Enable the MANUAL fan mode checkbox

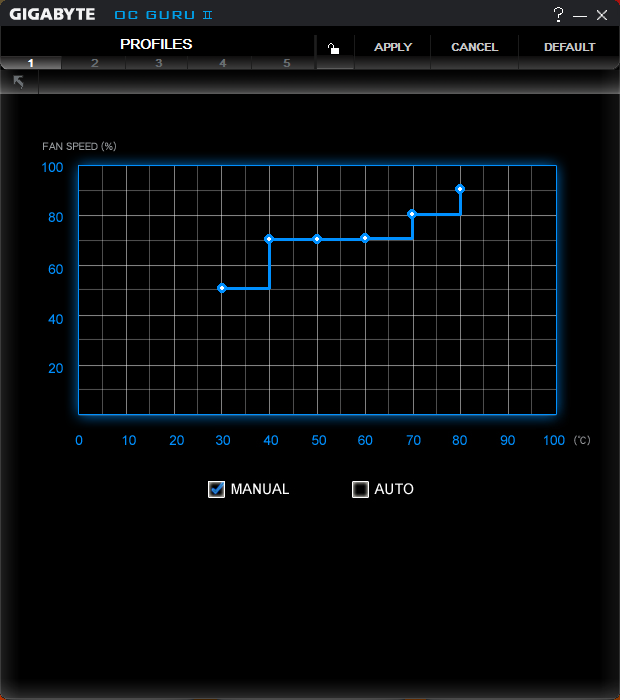[x=216, y=489]
